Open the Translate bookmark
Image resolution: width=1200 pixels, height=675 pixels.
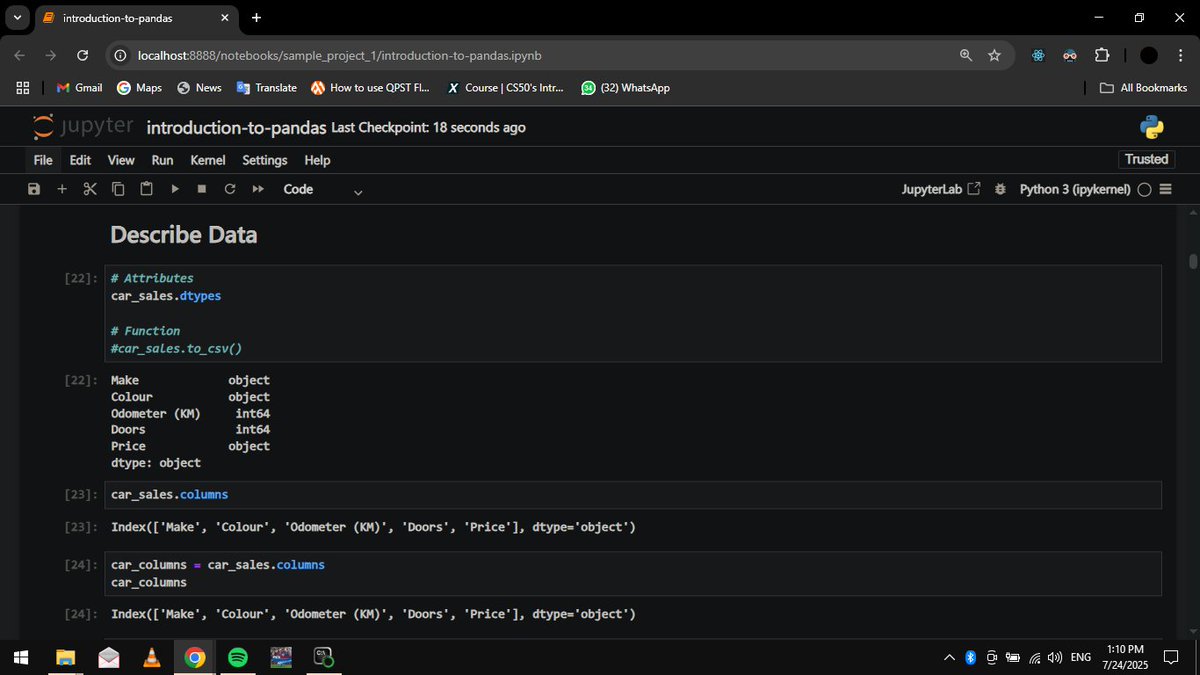tap(266, 88)
